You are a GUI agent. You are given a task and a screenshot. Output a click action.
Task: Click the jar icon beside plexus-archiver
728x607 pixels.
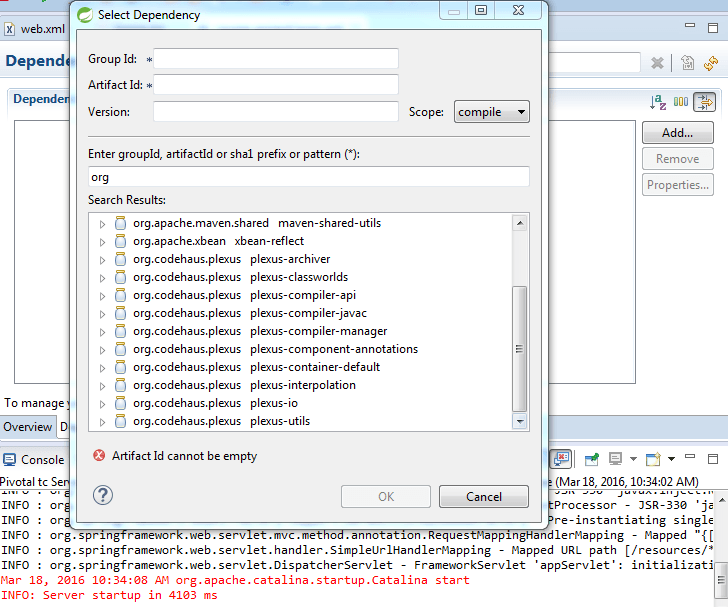click(120, 259)
